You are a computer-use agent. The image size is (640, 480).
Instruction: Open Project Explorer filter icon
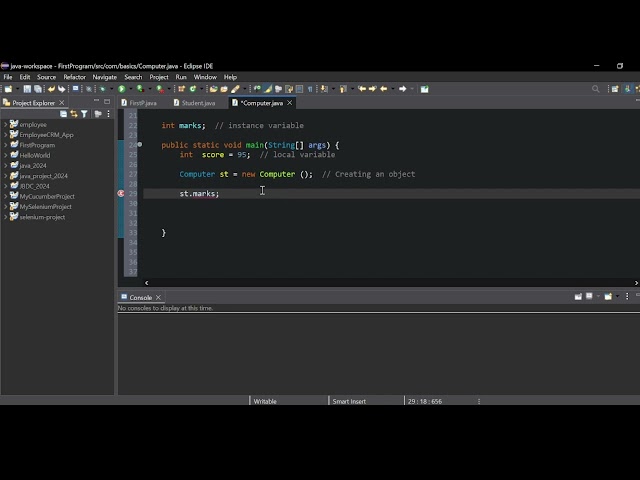[x=84, y=114]
